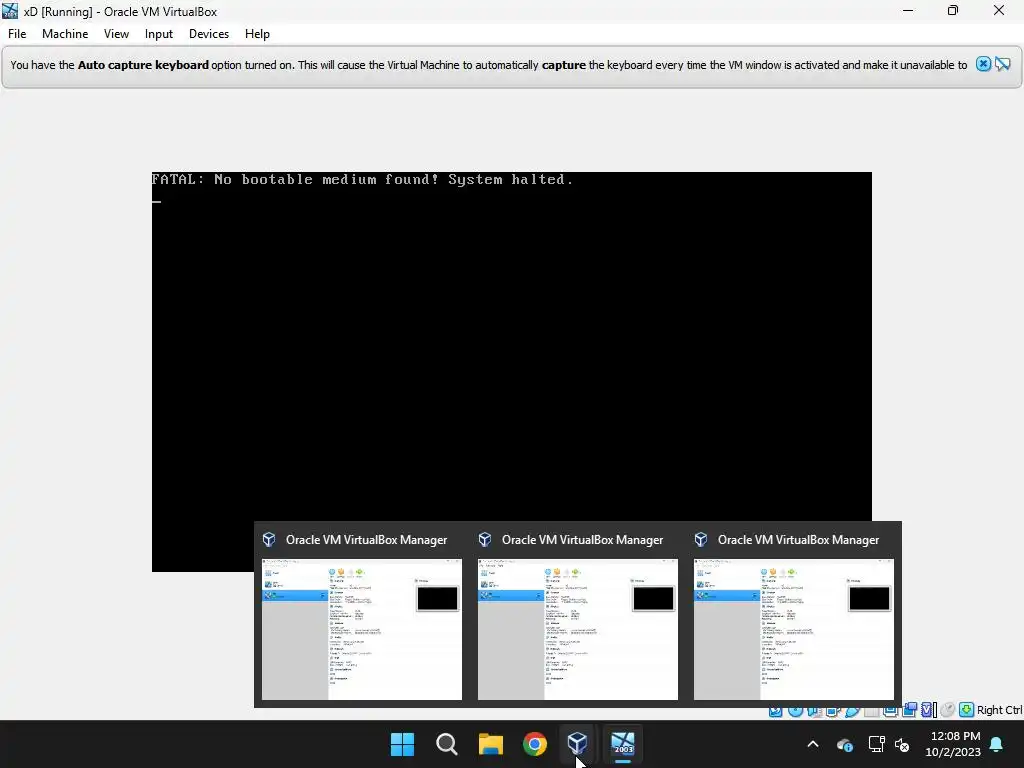Click the optical drive status icon
Image resolution: width=1024 pixels, height=768 pixels.
[x=795, y=710]
